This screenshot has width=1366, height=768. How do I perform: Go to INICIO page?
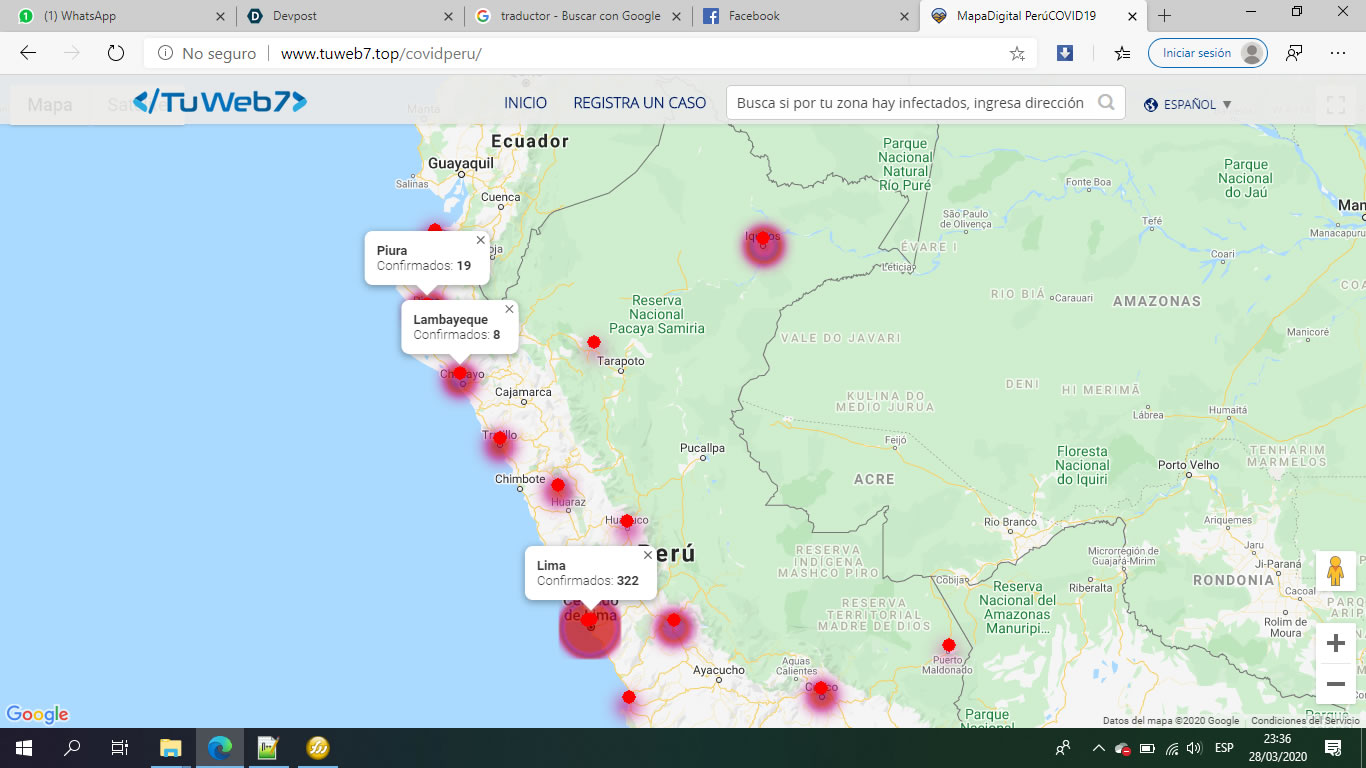tap(525, 103)
